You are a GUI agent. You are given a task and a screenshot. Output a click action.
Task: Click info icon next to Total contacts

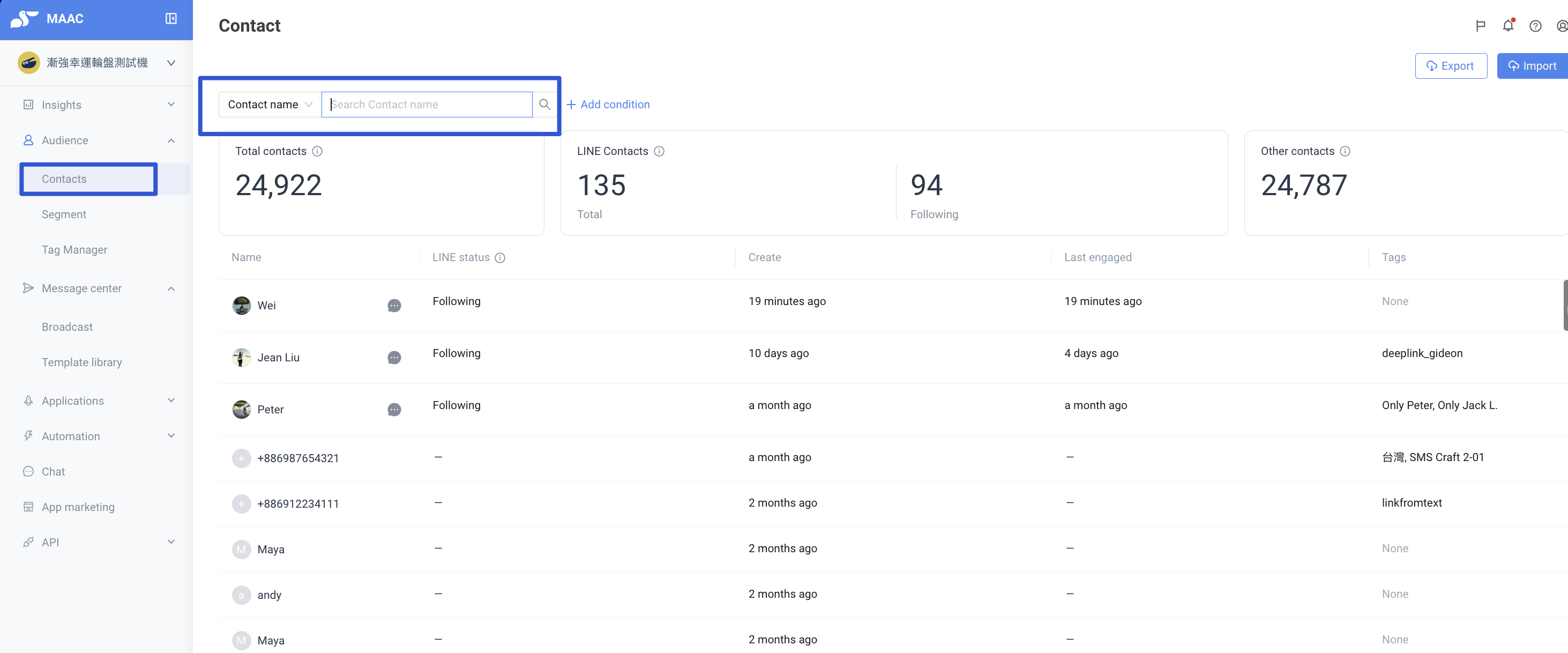click(x=317, y=151)
